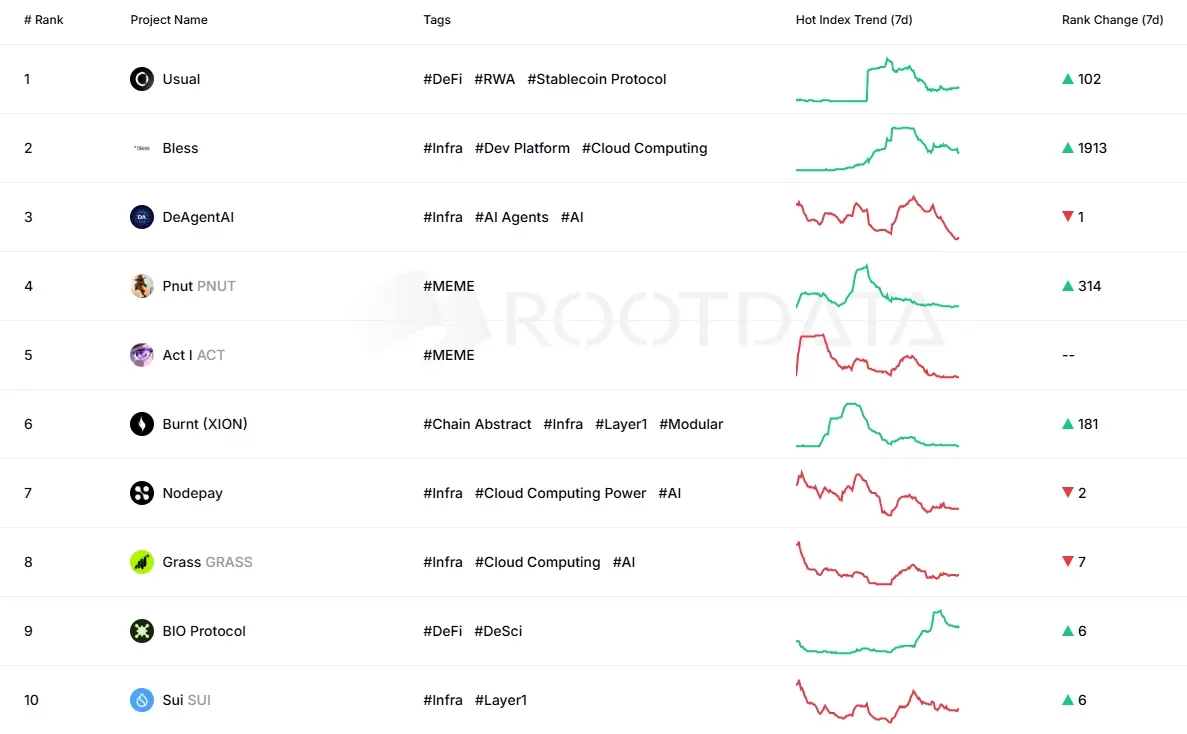The height and width of the screenshot is (734, 1187).
Task: Select the Bless project logo
Action: [140, 148]
